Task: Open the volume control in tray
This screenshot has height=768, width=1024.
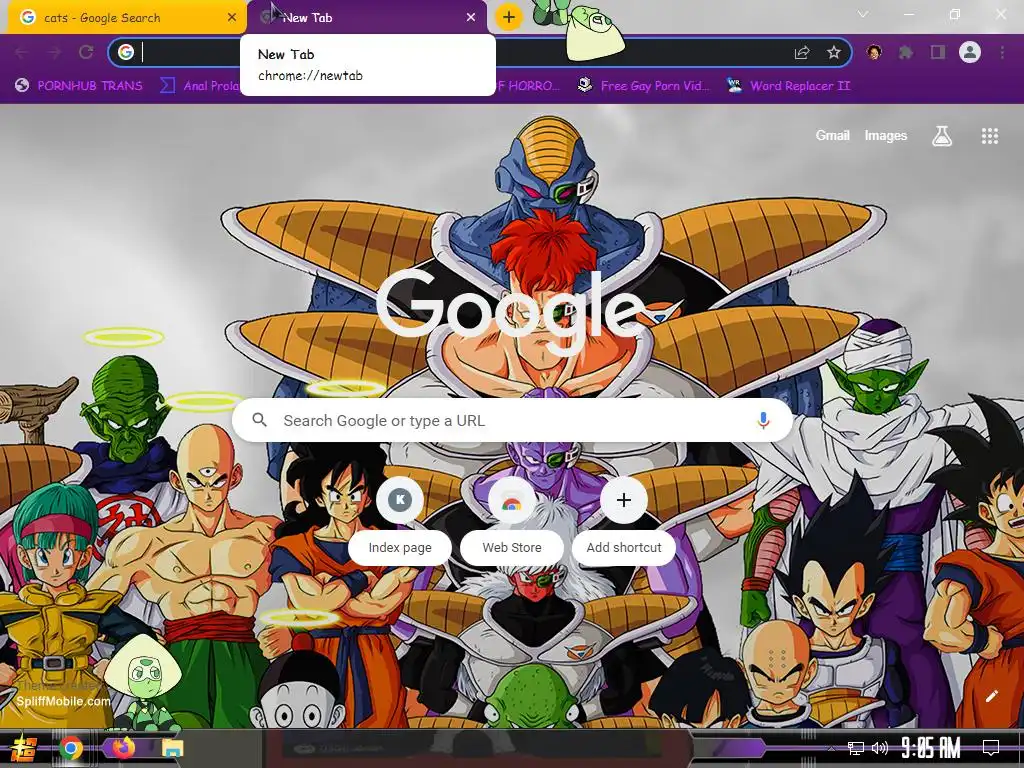Action: (x=880, y=748)
